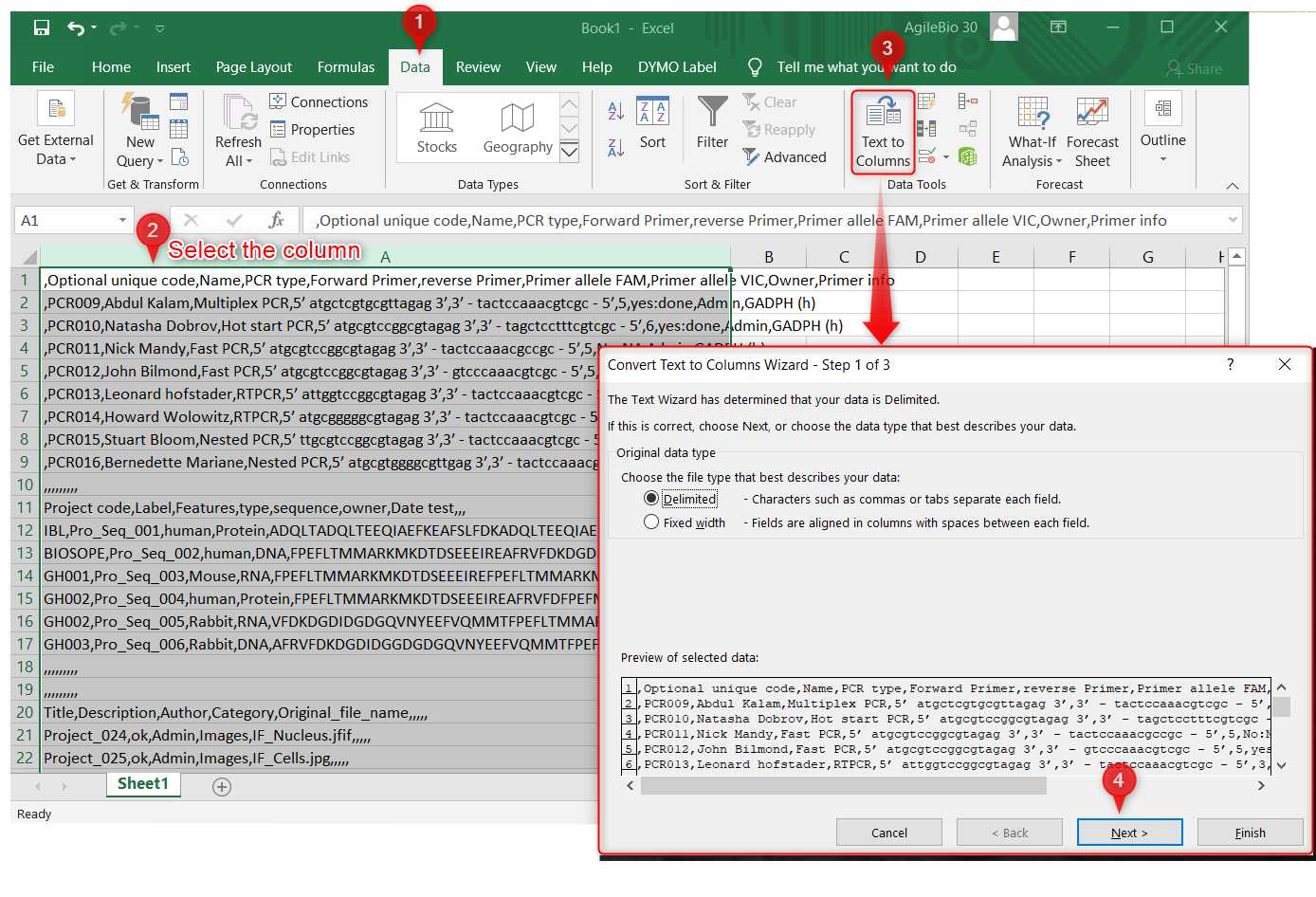Click the Recent Sources icon

pyautogui.click(x=180, y=157)
